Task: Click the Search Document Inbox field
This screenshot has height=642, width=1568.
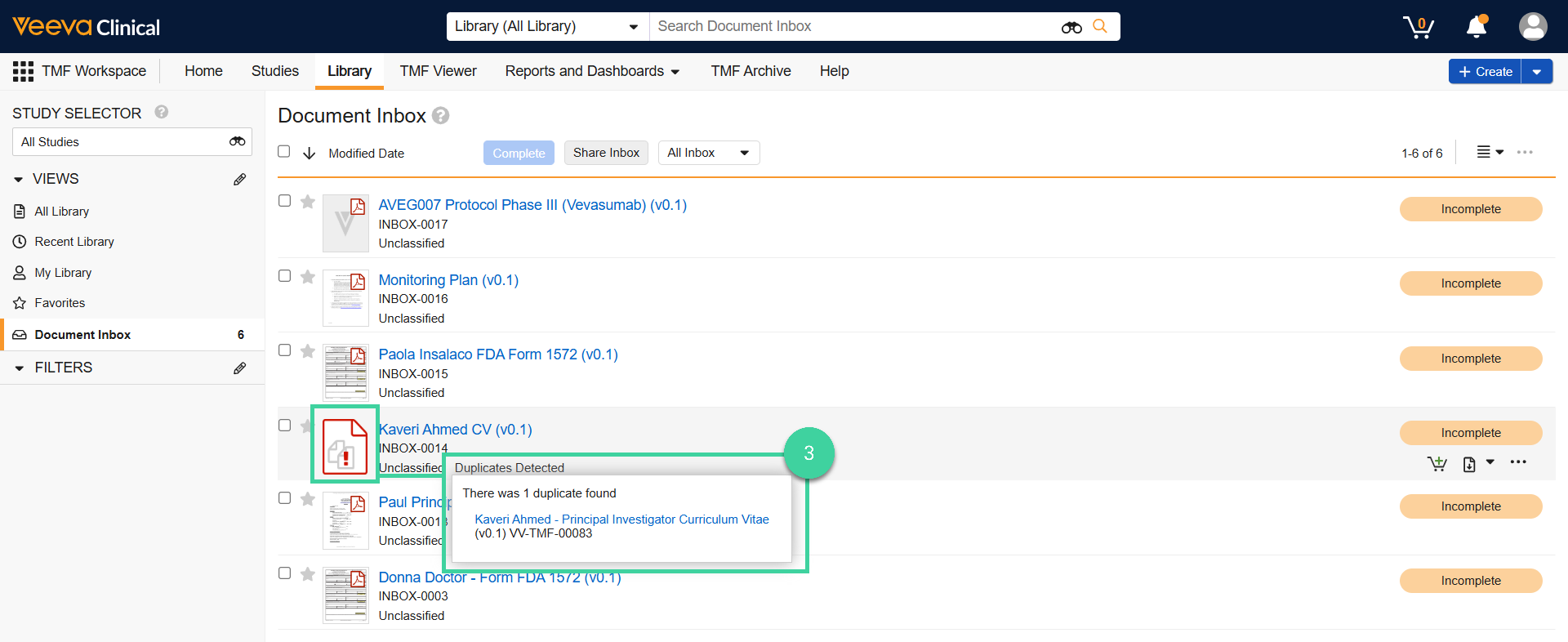Action: click(853, 26)
